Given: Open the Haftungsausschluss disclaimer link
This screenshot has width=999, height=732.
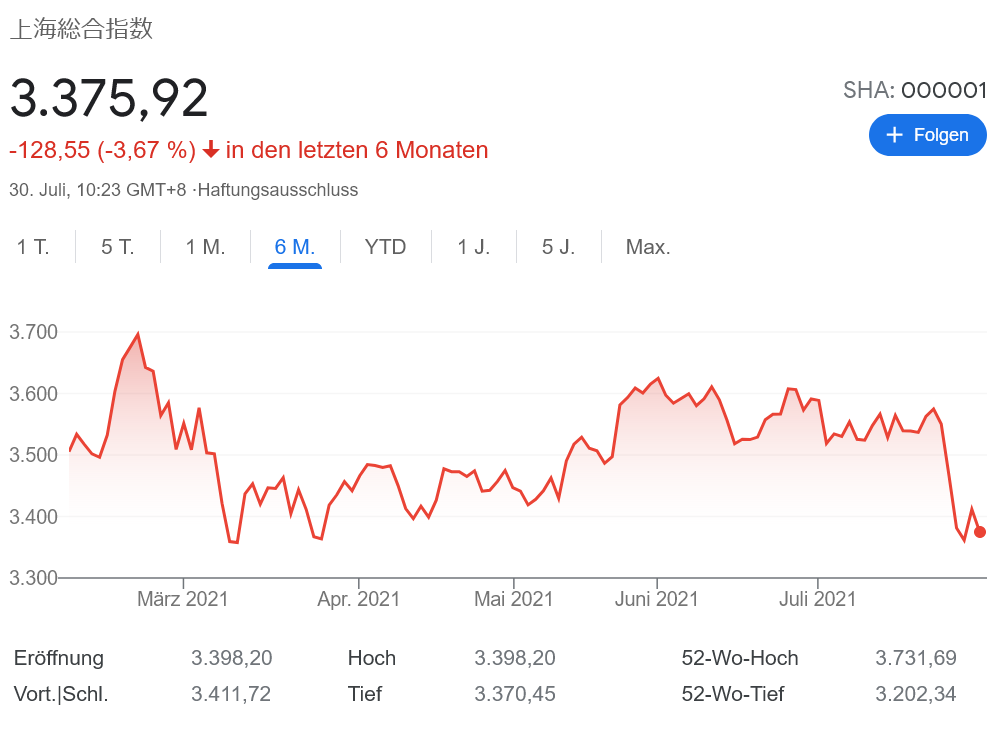Looking at the screenshot, I should pyautogui.click(x=277, y=190).
